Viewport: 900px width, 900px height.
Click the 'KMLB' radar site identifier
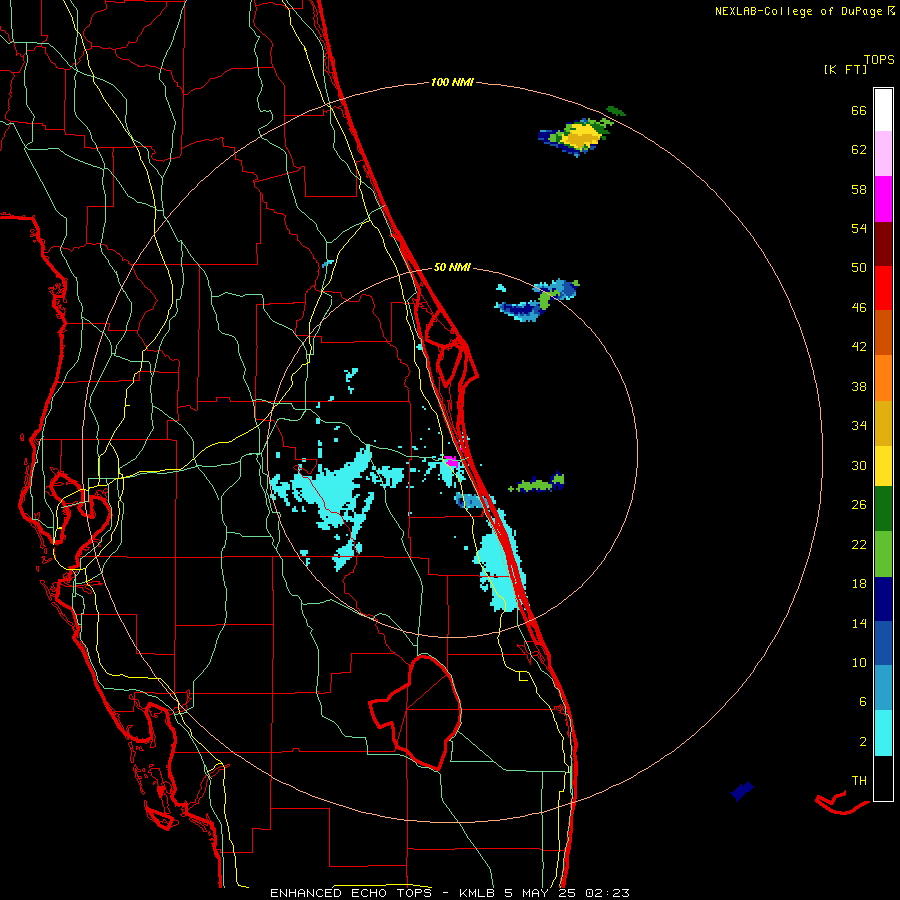[476, 893]
